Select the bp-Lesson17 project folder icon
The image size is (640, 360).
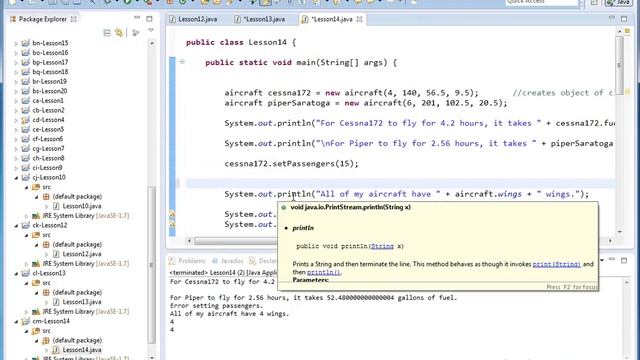[x=26, y=62]
